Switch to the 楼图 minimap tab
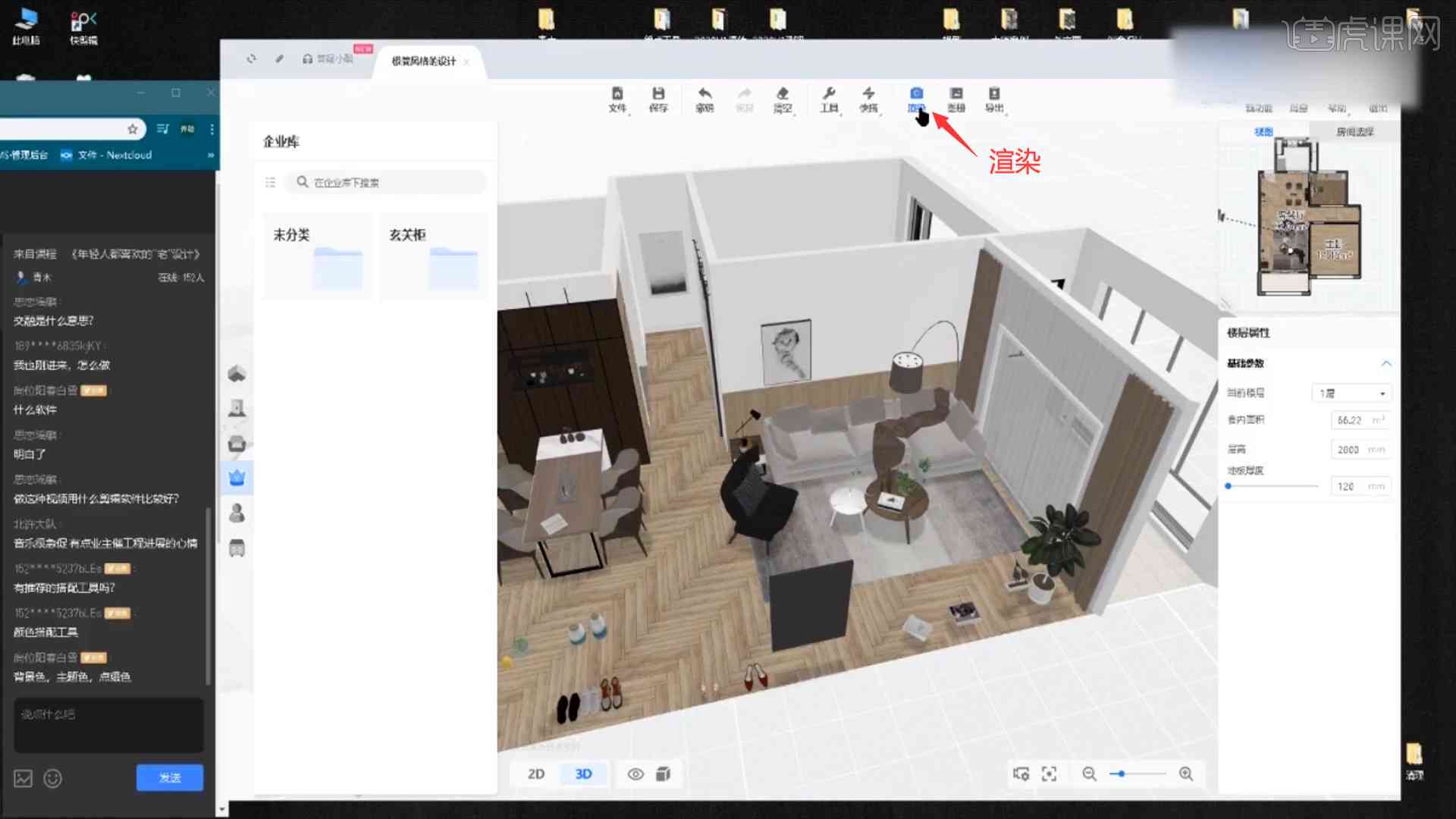Viewport: 1456px width, 819px height. coord(1263,131)
